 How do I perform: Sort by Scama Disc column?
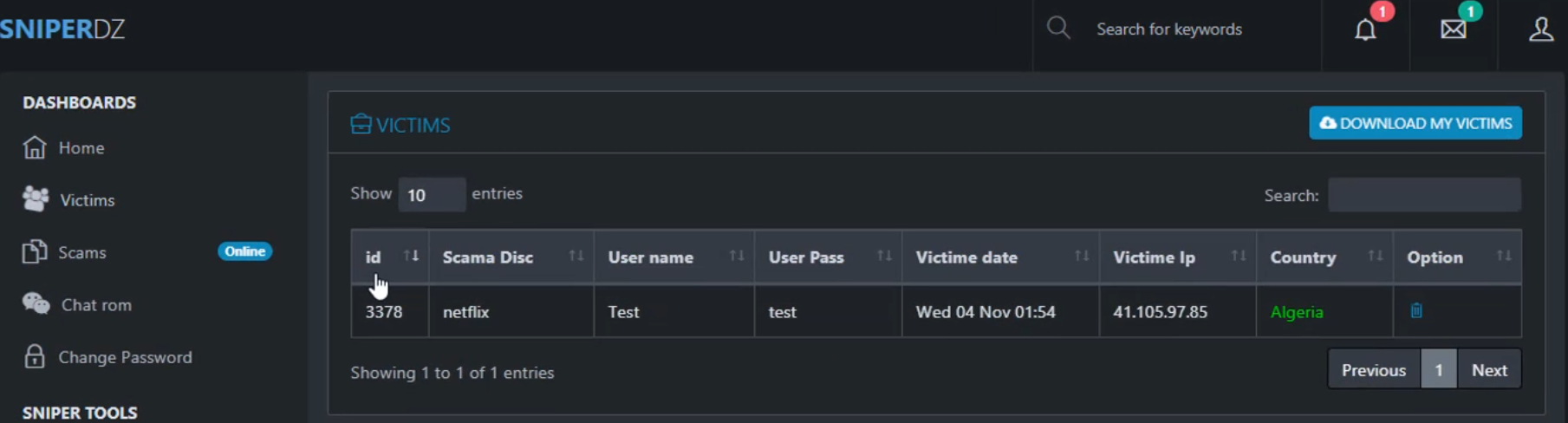tap(576, 256)
